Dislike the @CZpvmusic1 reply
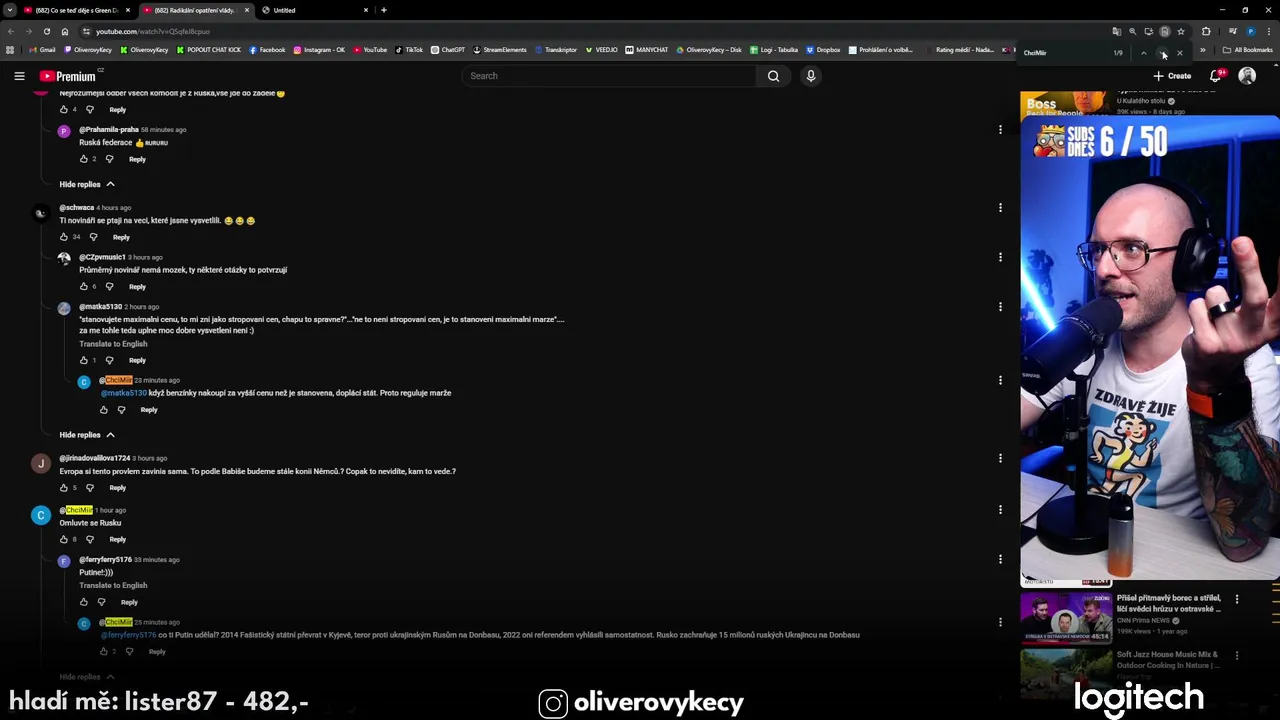 109,286
